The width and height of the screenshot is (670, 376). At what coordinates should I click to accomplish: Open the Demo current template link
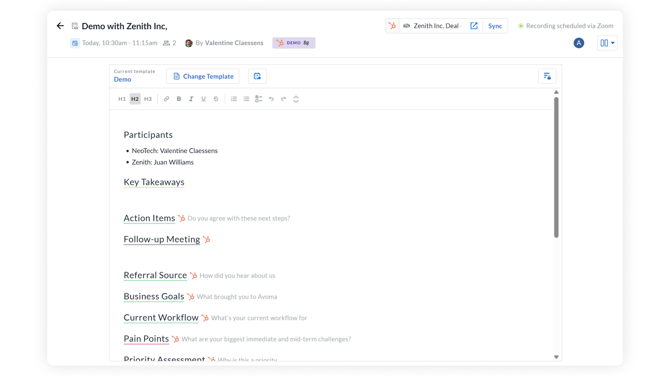(122, 79)
